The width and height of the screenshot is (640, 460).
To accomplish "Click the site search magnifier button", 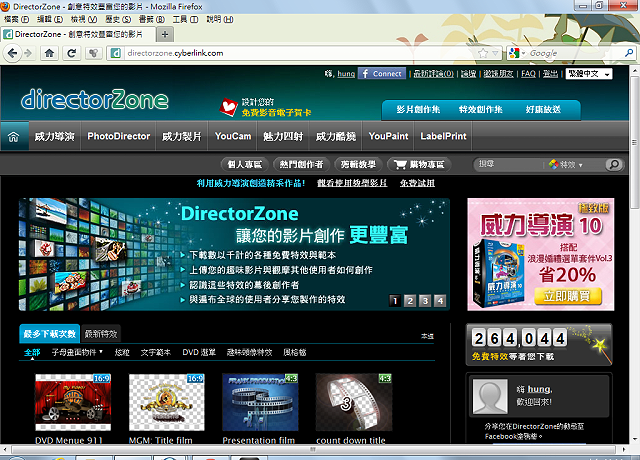I will (614, 164).
